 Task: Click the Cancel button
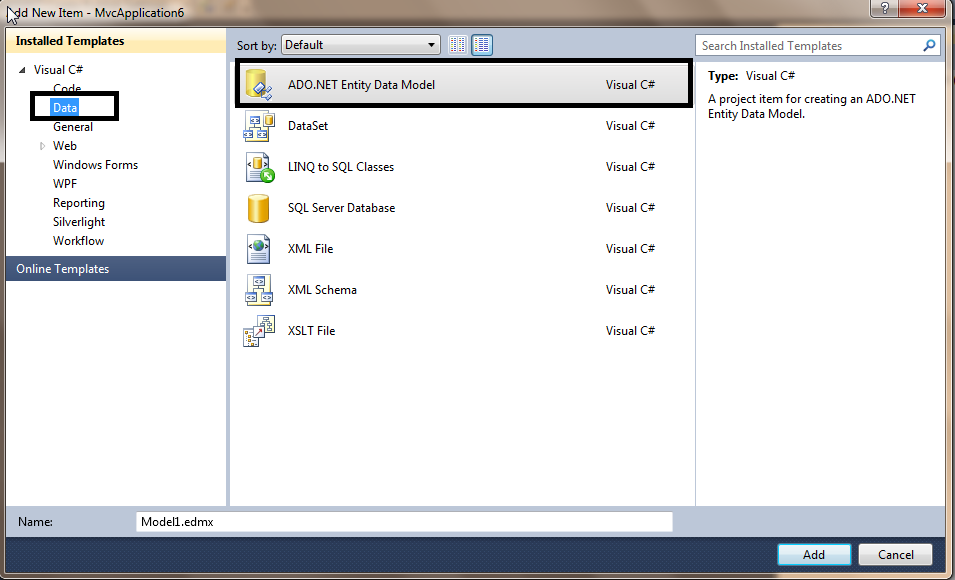[x=895, y=554]
